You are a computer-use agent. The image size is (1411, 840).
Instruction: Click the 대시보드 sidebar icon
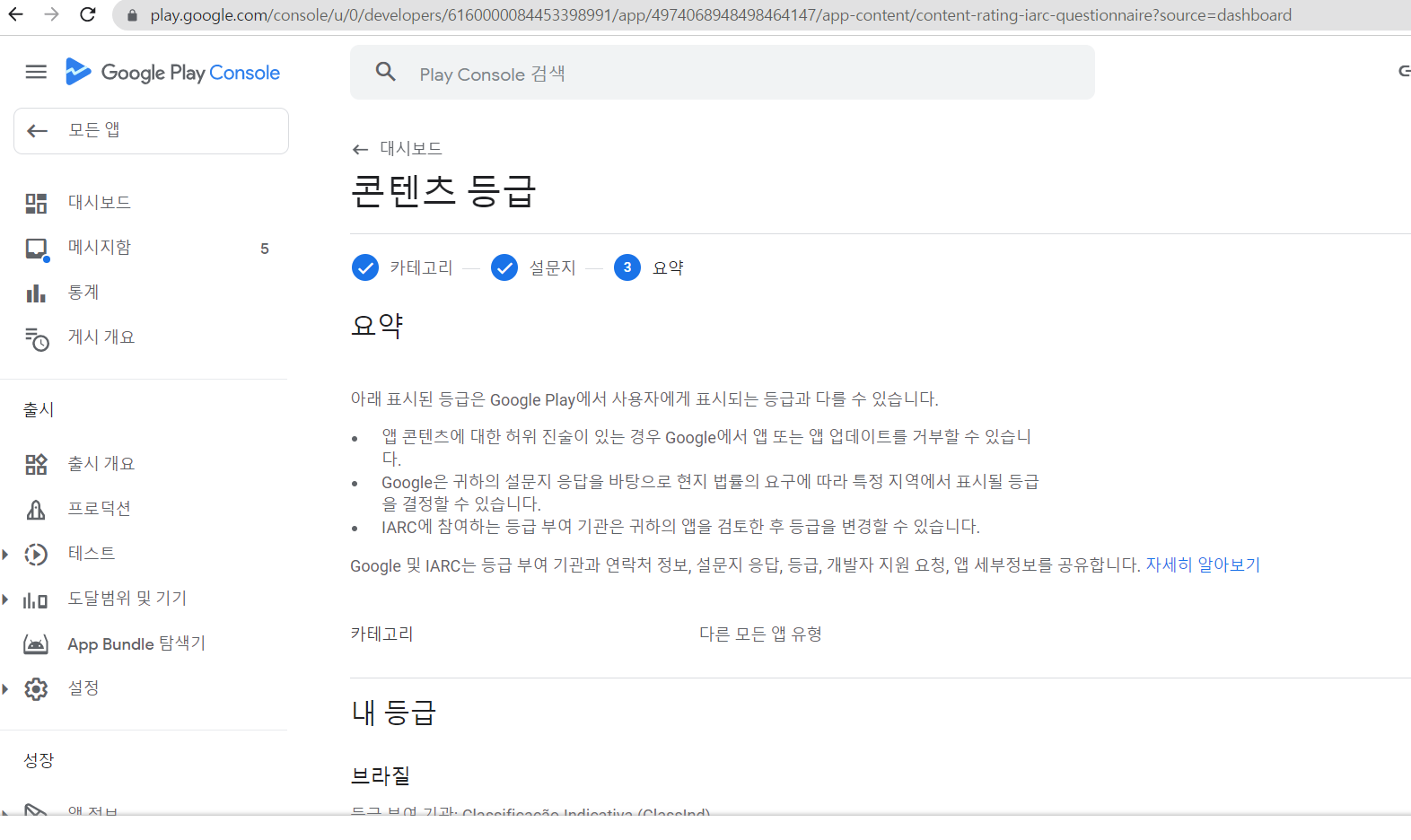(36, 204)
